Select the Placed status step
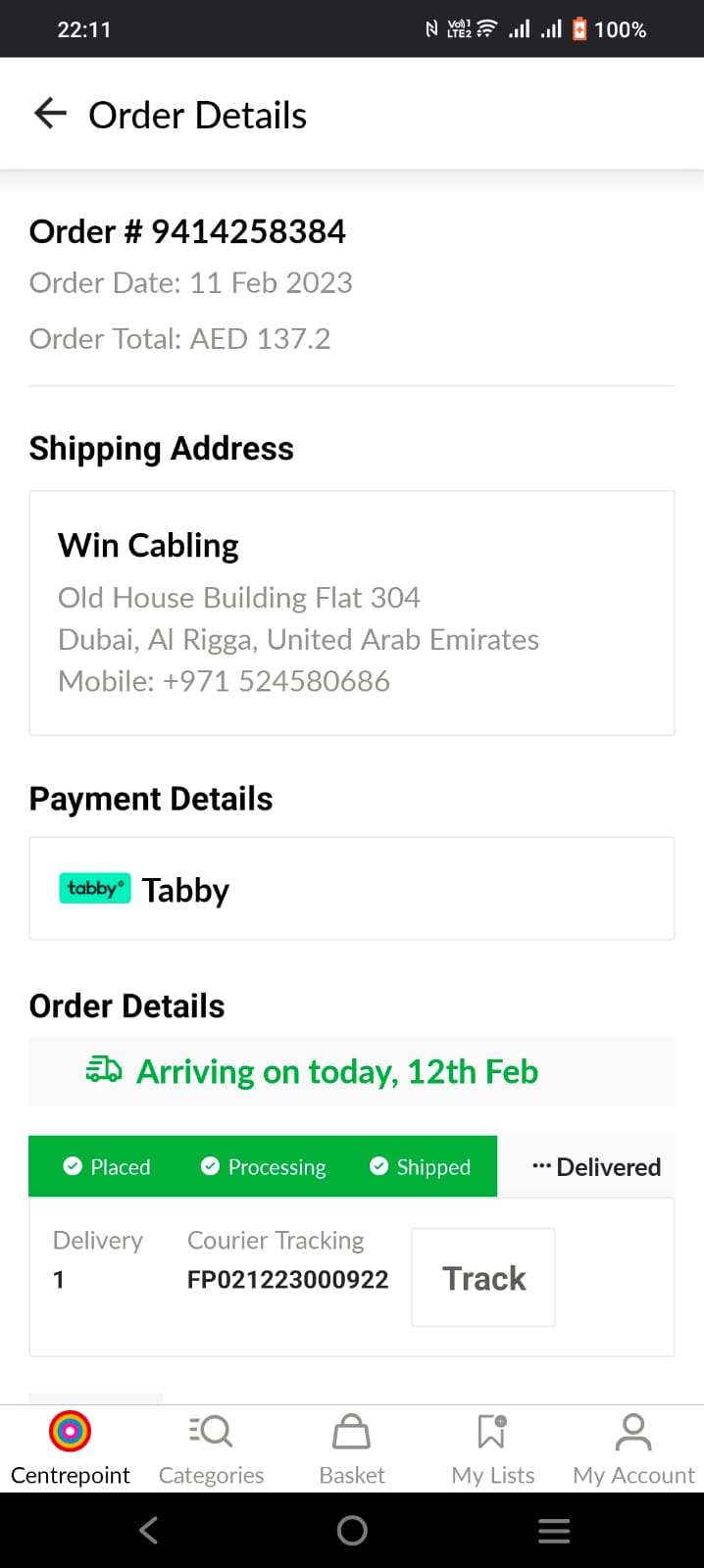Screen dimensions: 704x1568 tap(107, 1166)
